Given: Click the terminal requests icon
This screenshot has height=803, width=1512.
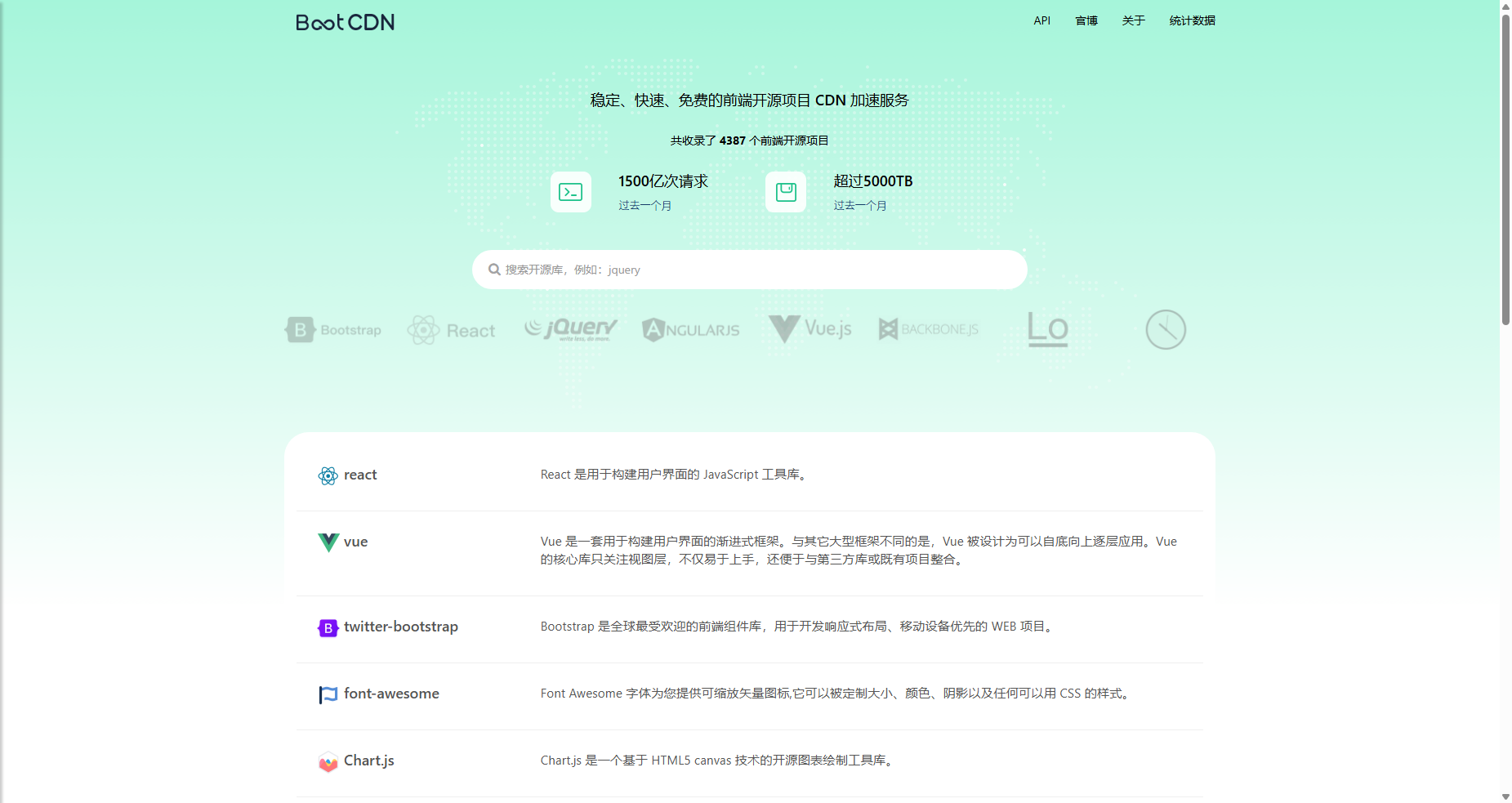Looking at the screenshot, I should (x=570, y=192).
